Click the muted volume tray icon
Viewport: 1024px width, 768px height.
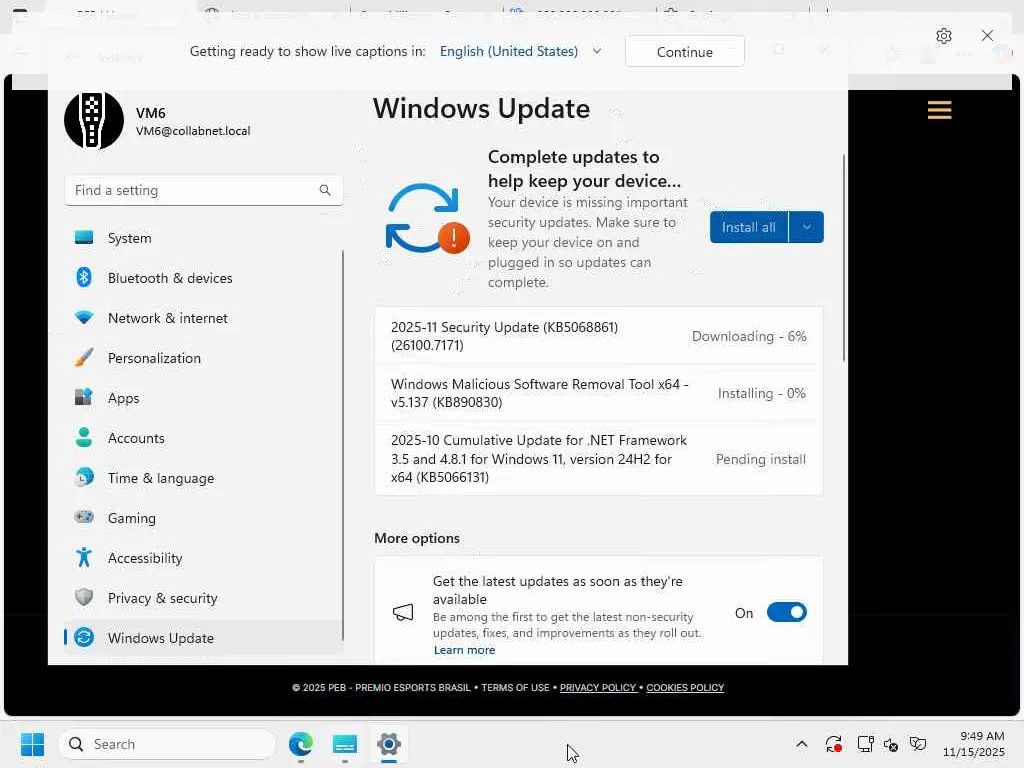[891, 744]
